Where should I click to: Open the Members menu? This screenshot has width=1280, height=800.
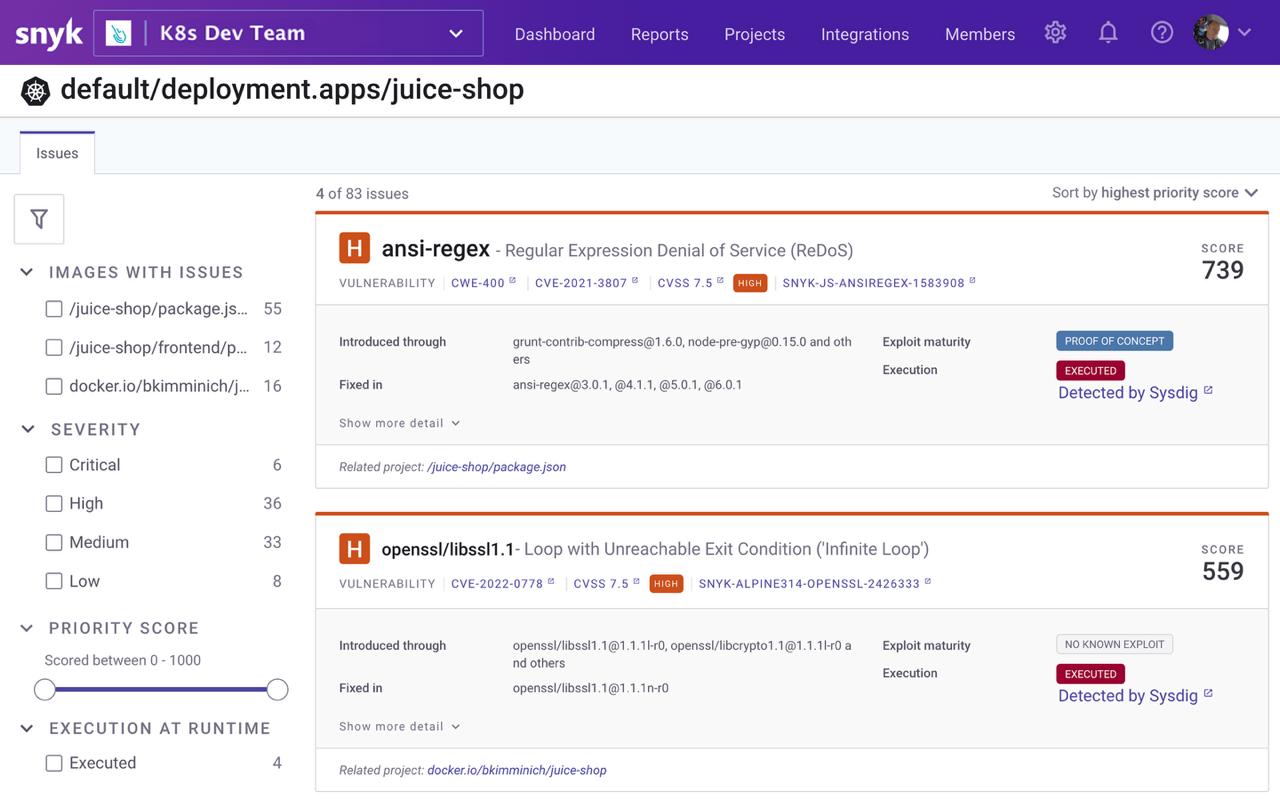pos(980,34)
